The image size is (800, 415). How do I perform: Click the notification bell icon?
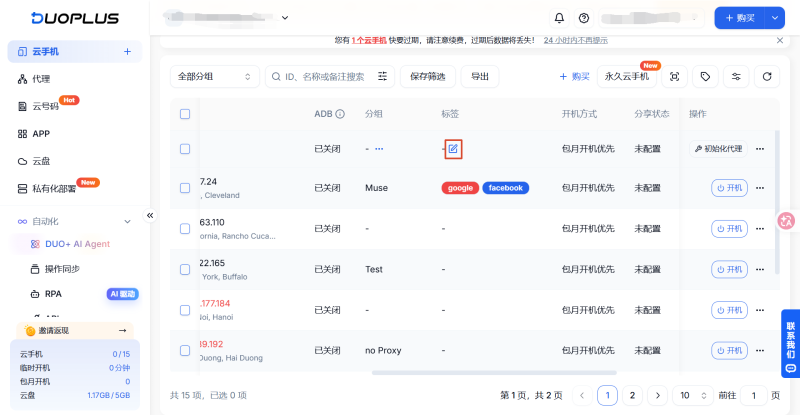pos(559,18)
